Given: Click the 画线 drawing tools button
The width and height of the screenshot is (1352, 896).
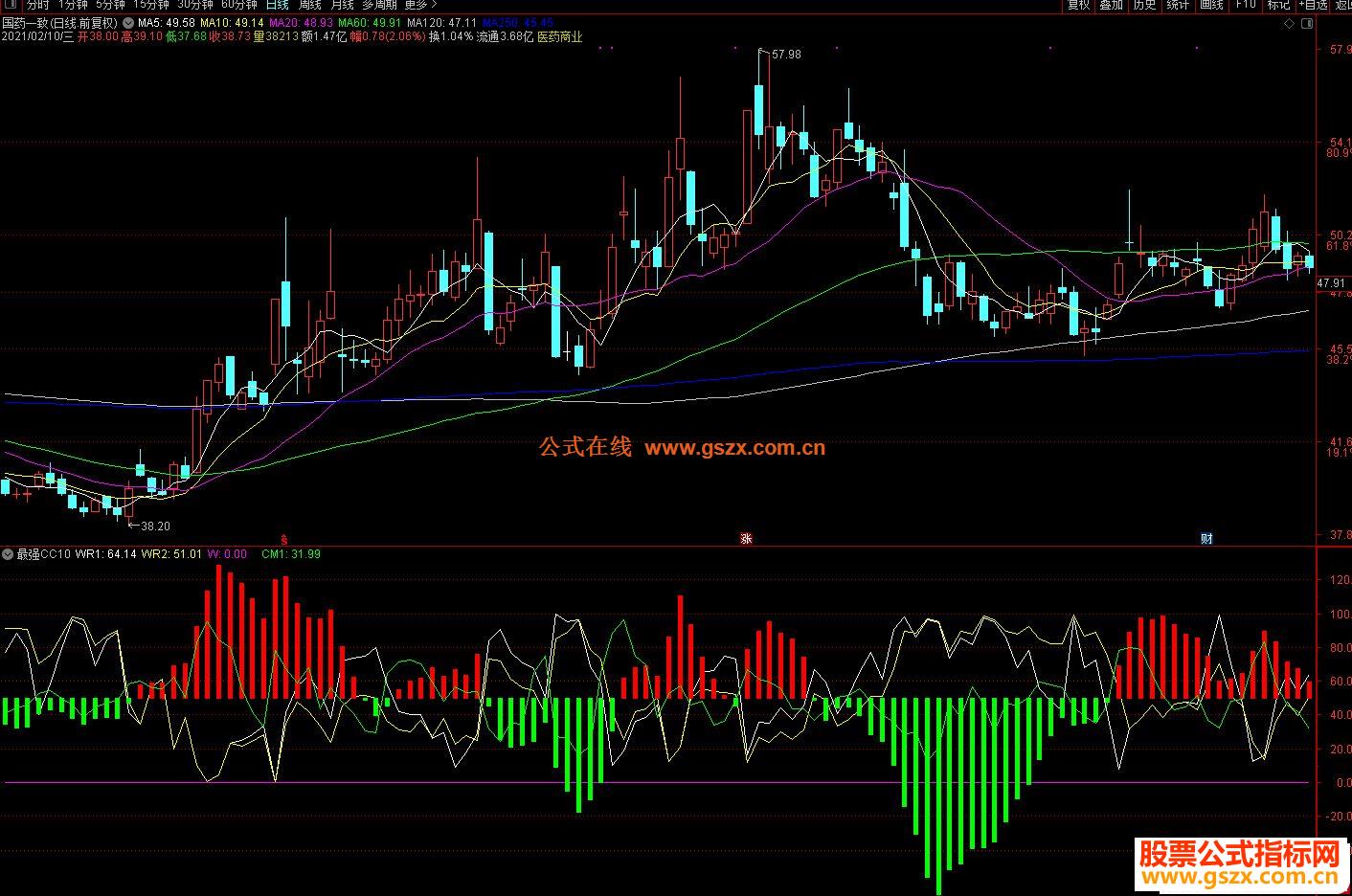Looking at the screenshot, I should (x=1211, y=5).
